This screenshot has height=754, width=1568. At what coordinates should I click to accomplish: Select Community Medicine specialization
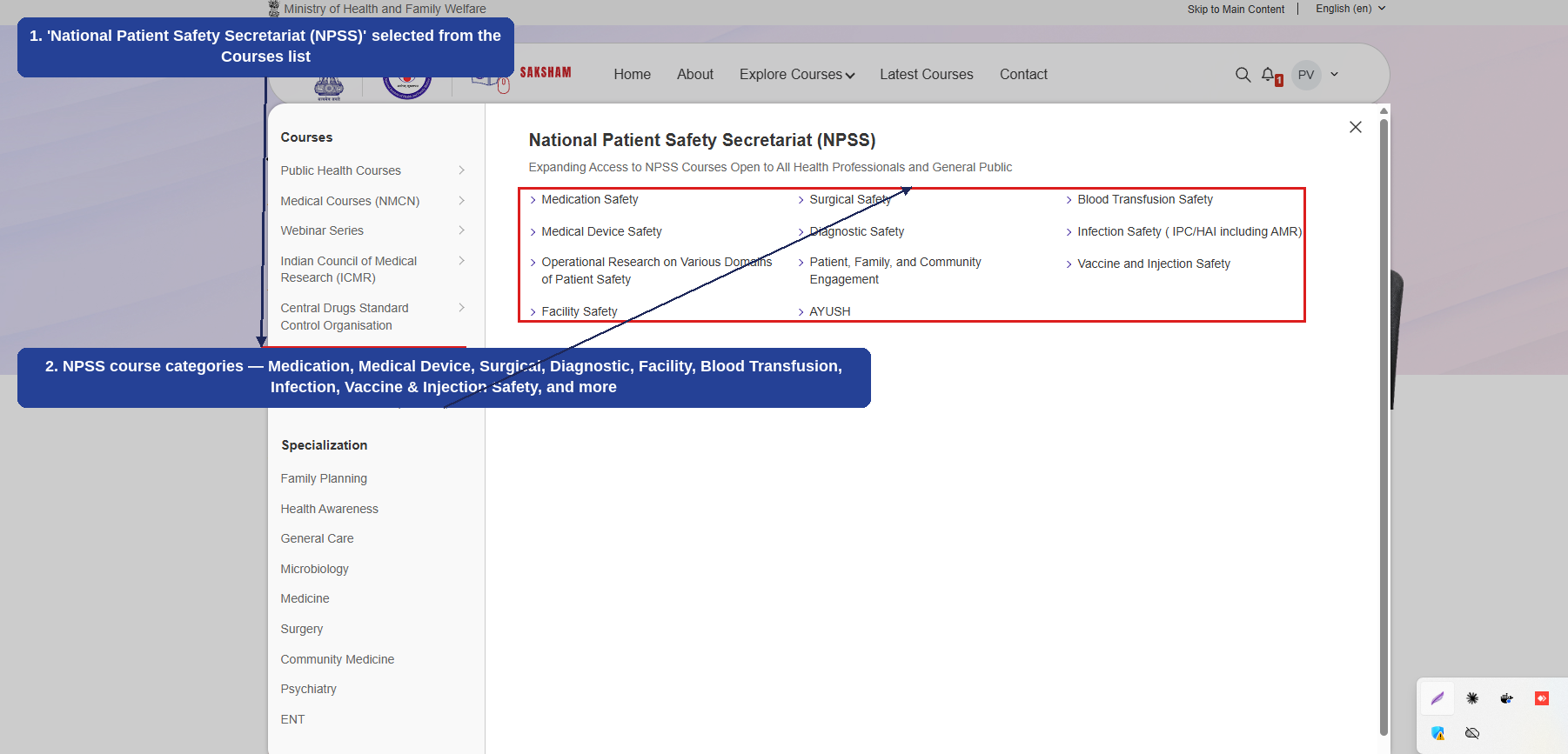(337, 659)
